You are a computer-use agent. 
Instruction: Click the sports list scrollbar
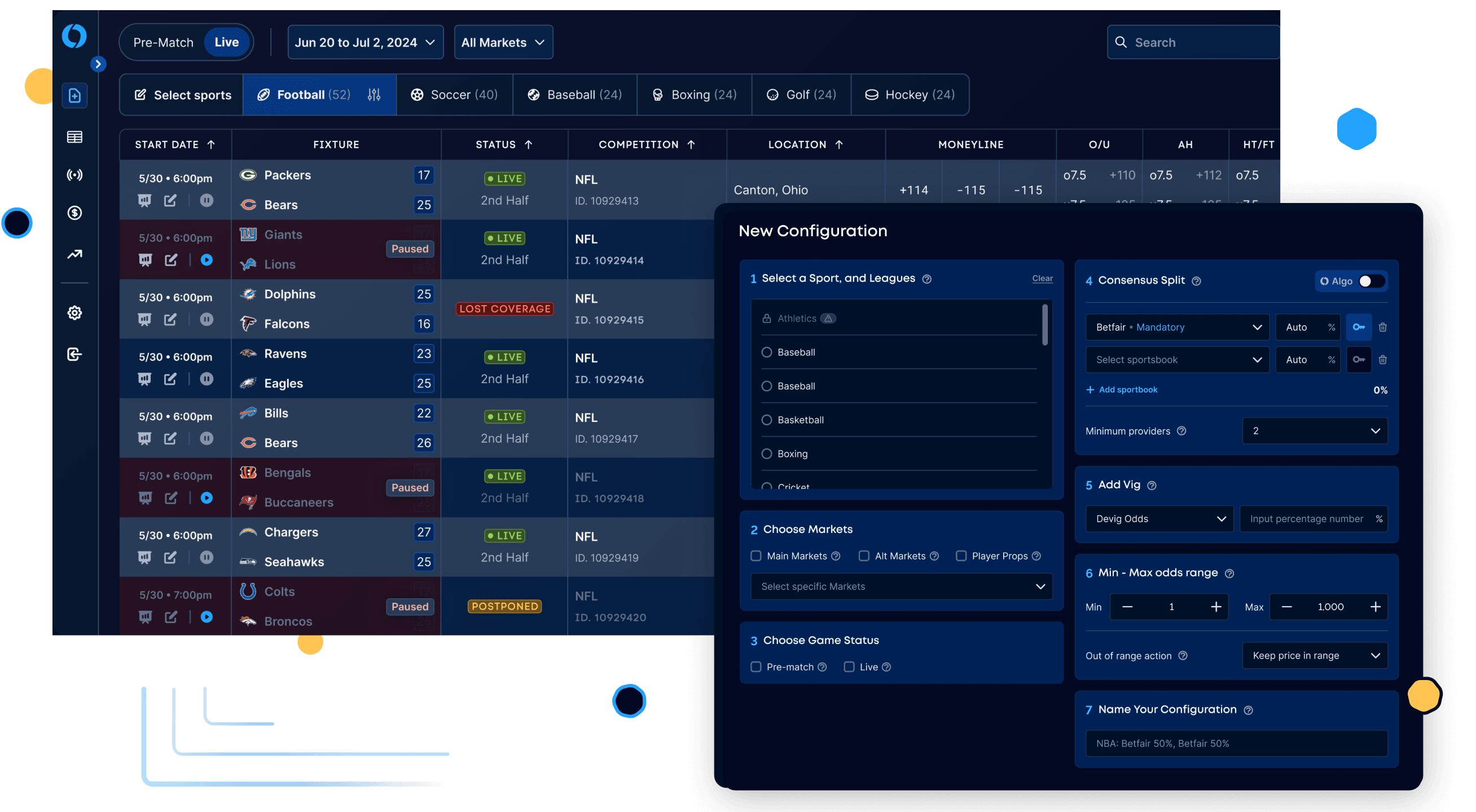click(1044, 325)
